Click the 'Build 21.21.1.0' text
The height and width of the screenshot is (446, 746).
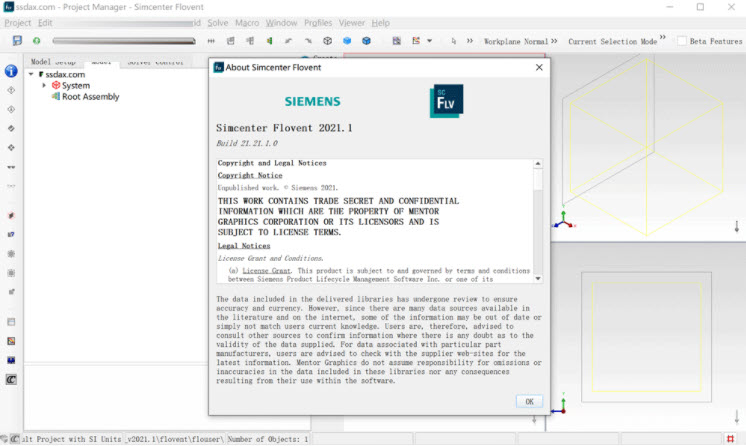(x=247, y=143)
